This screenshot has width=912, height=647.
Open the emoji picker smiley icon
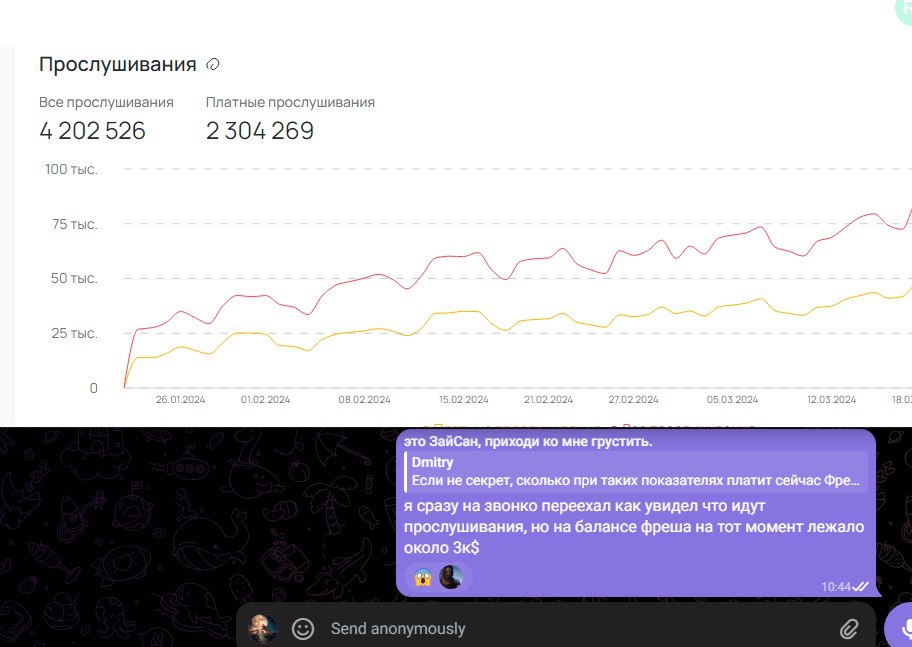[302, 628]
